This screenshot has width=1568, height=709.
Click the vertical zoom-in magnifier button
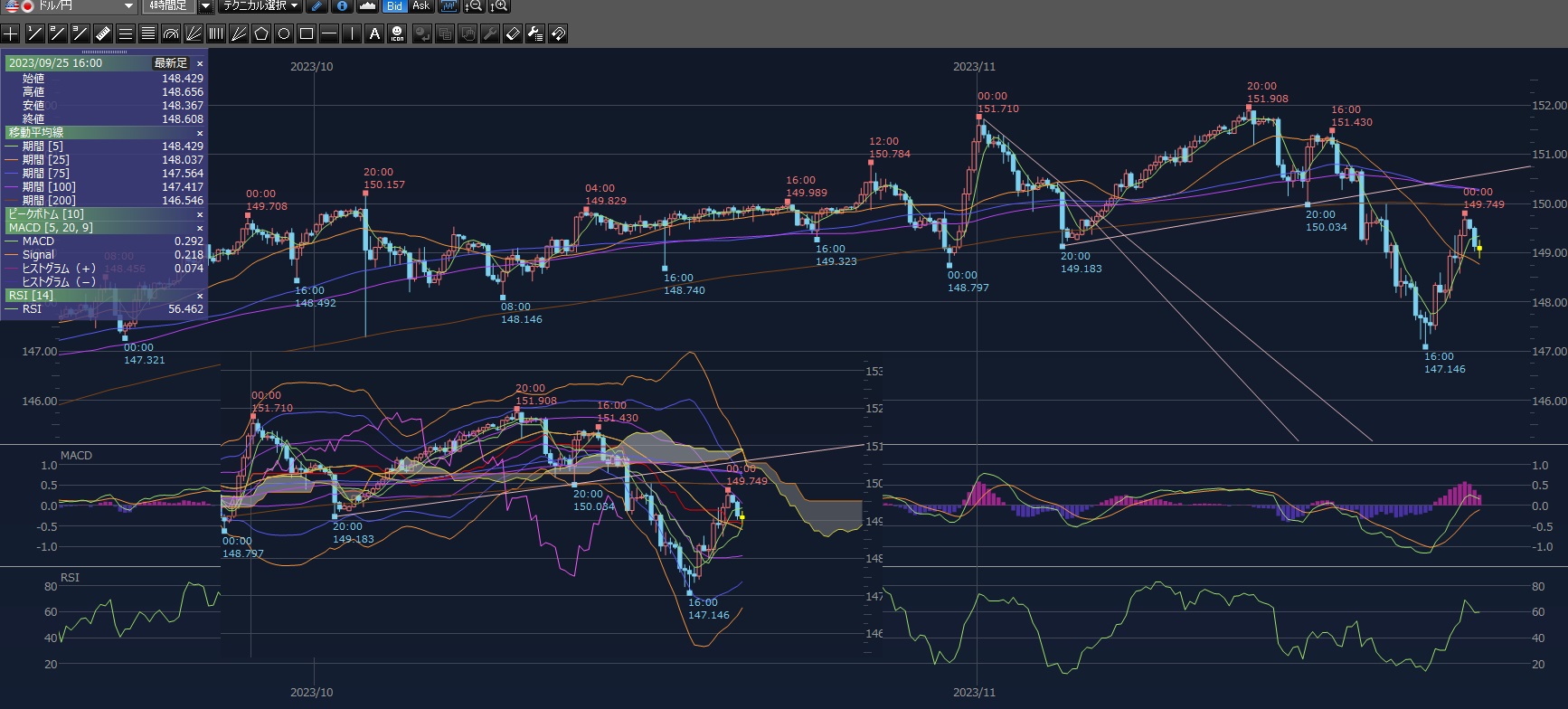pos(499,6)
